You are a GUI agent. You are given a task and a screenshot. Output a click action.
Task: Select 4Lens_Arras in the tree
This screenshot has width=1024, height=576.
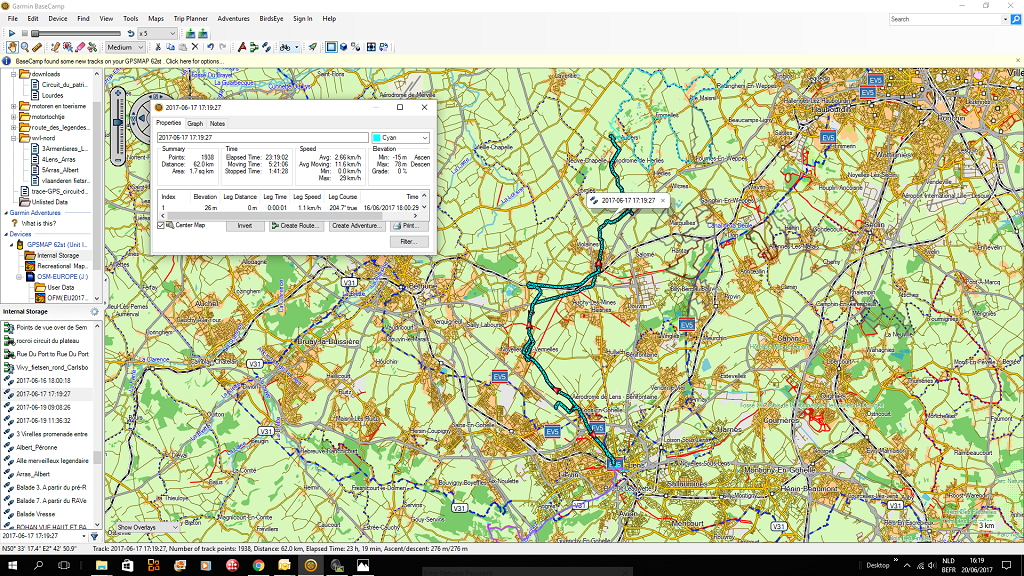pos(59,159)
